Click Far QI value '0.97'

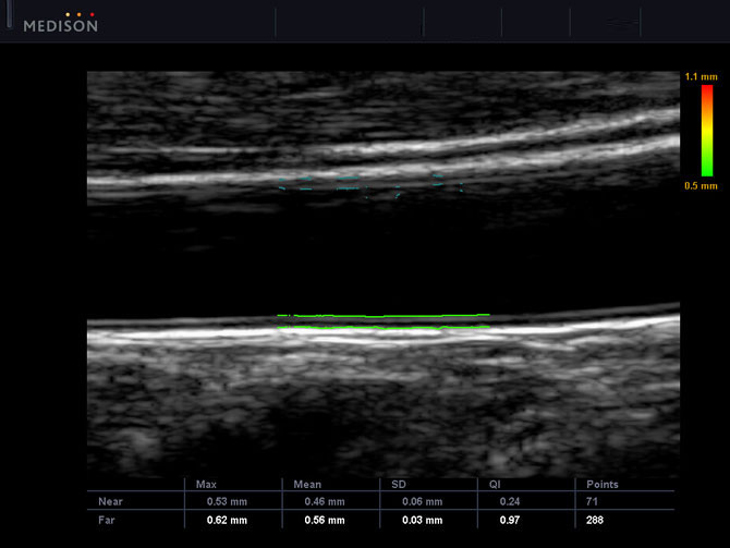point(509,520)
